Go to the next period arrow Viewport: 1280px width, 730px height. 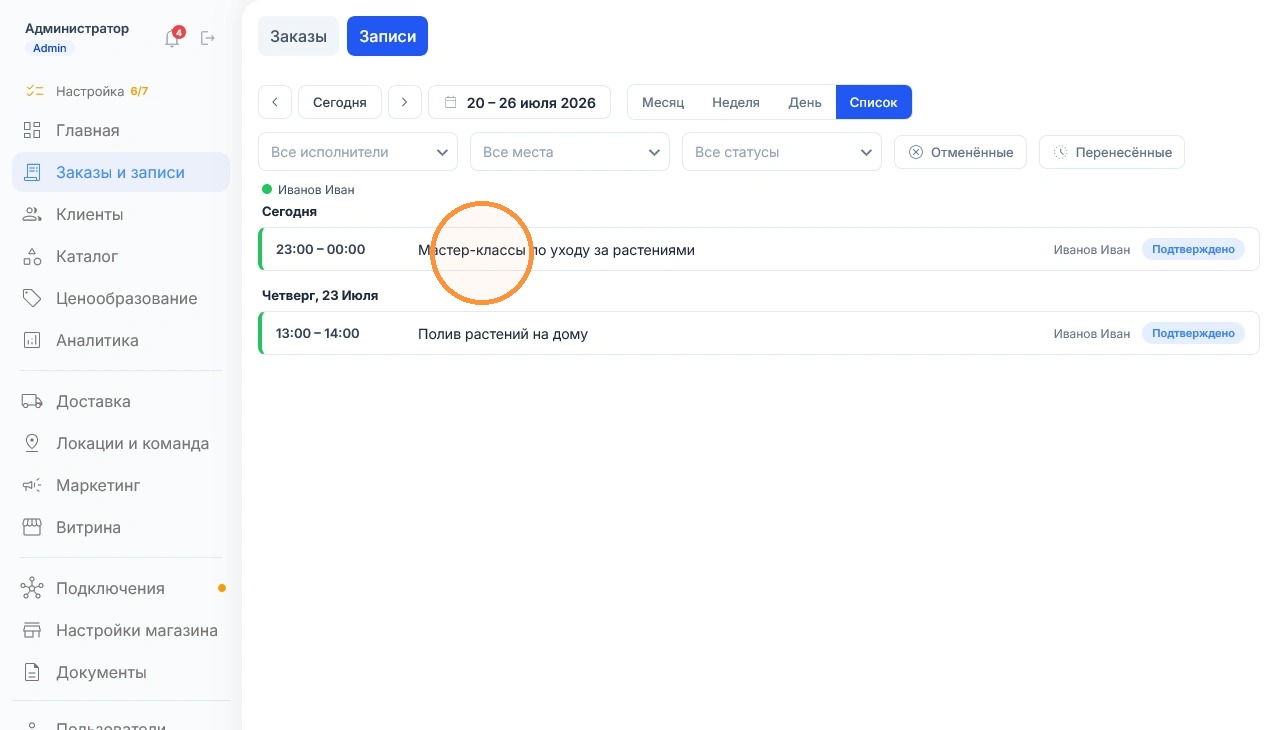(405, 102)
